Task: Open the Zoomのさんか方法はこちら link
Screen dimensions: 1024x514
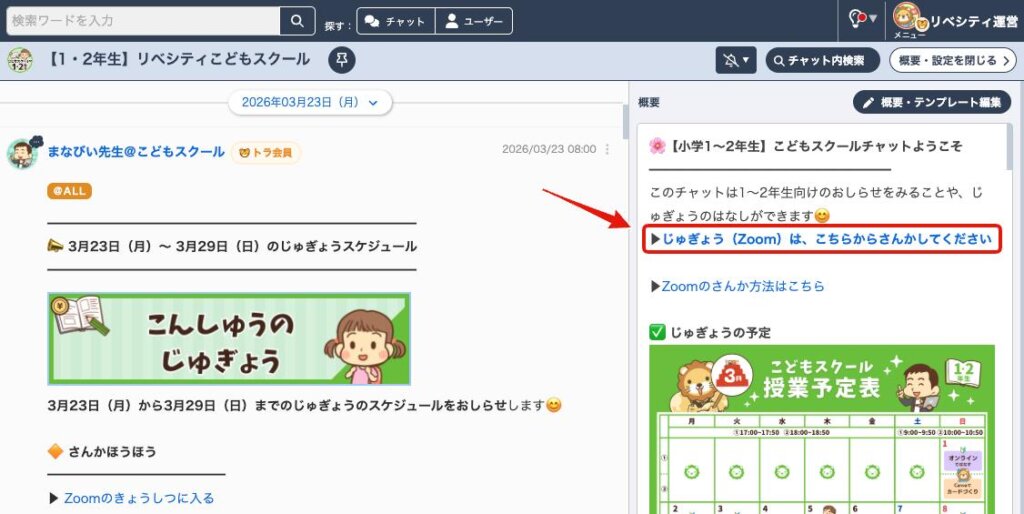Action: 743,286
